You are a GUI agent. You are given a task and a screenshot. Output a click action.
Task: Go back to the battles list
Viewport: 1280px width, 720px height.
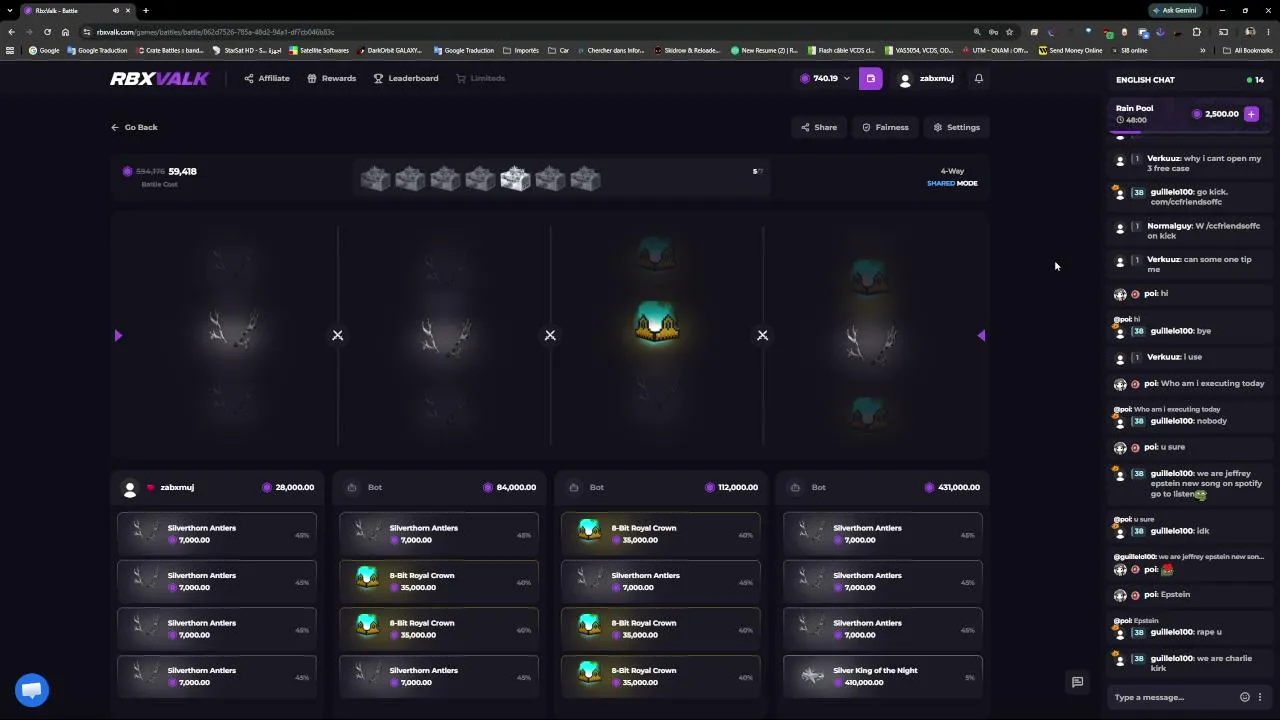tap(135, 127)
